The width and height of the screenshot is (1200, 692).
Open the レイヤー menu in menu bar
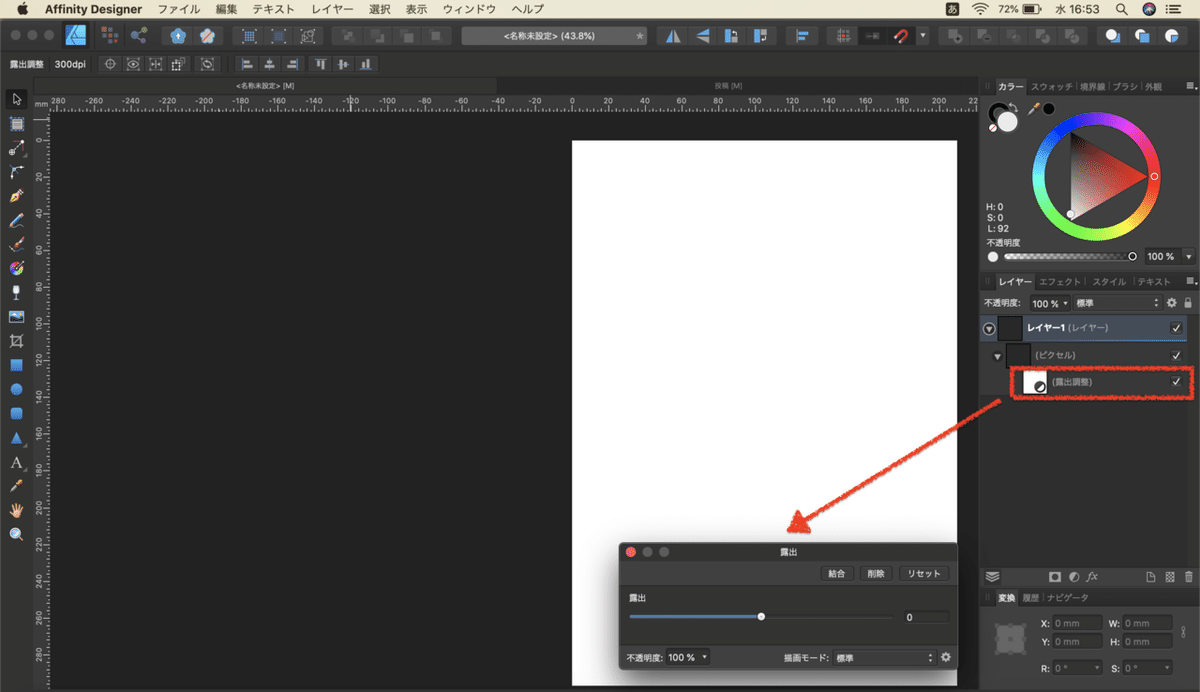(x=332, y=8)
